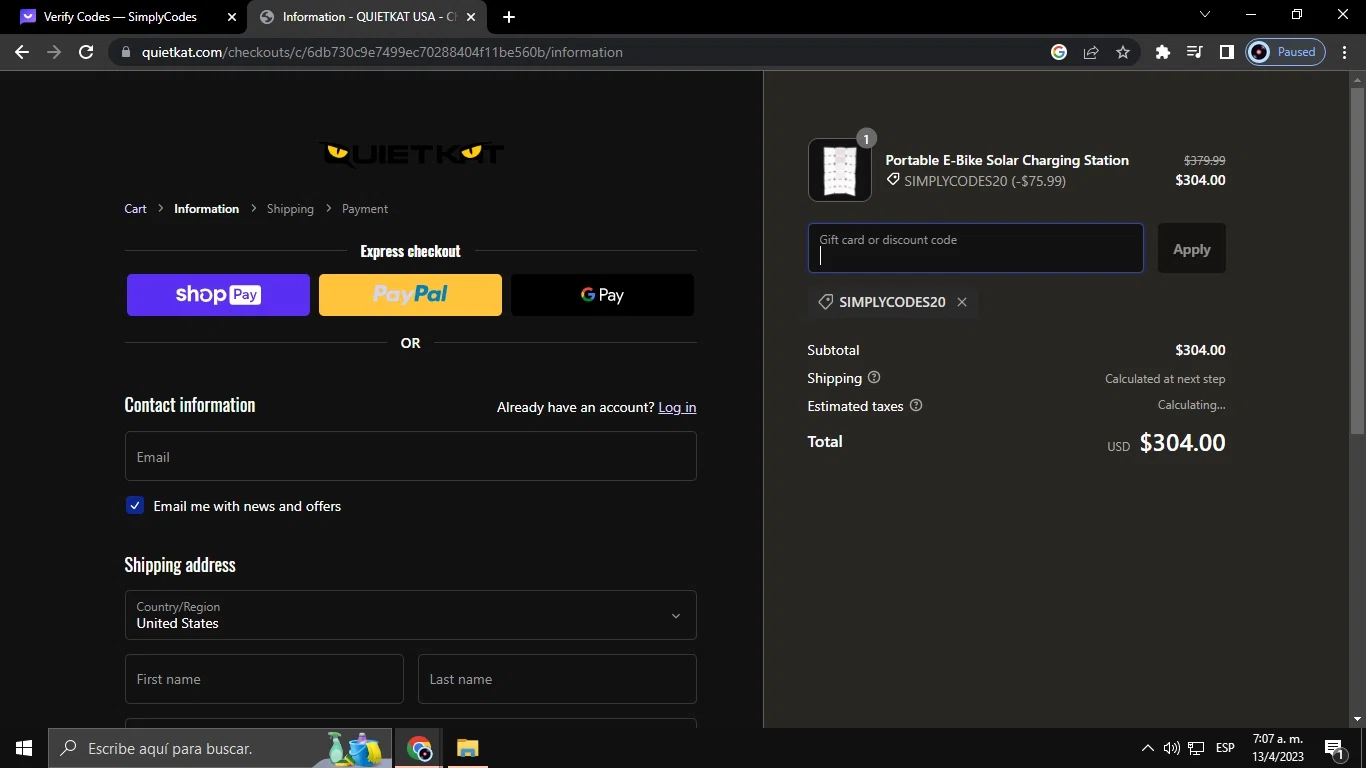Open File Explorer from the taskbar
1366x768 pixels.
pos(468,748)
